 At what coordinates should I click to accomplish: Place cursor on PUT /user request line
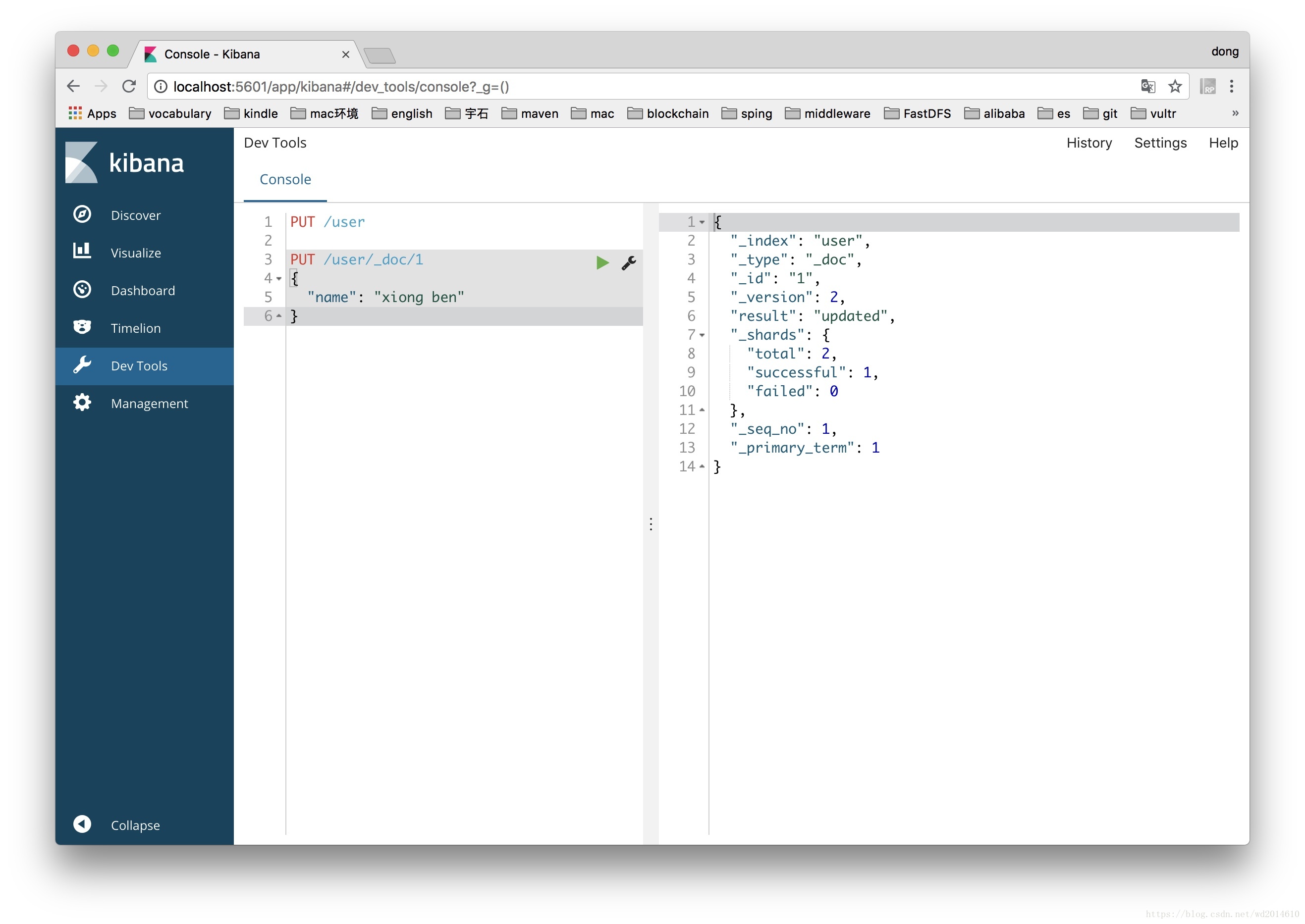(328, 222)
